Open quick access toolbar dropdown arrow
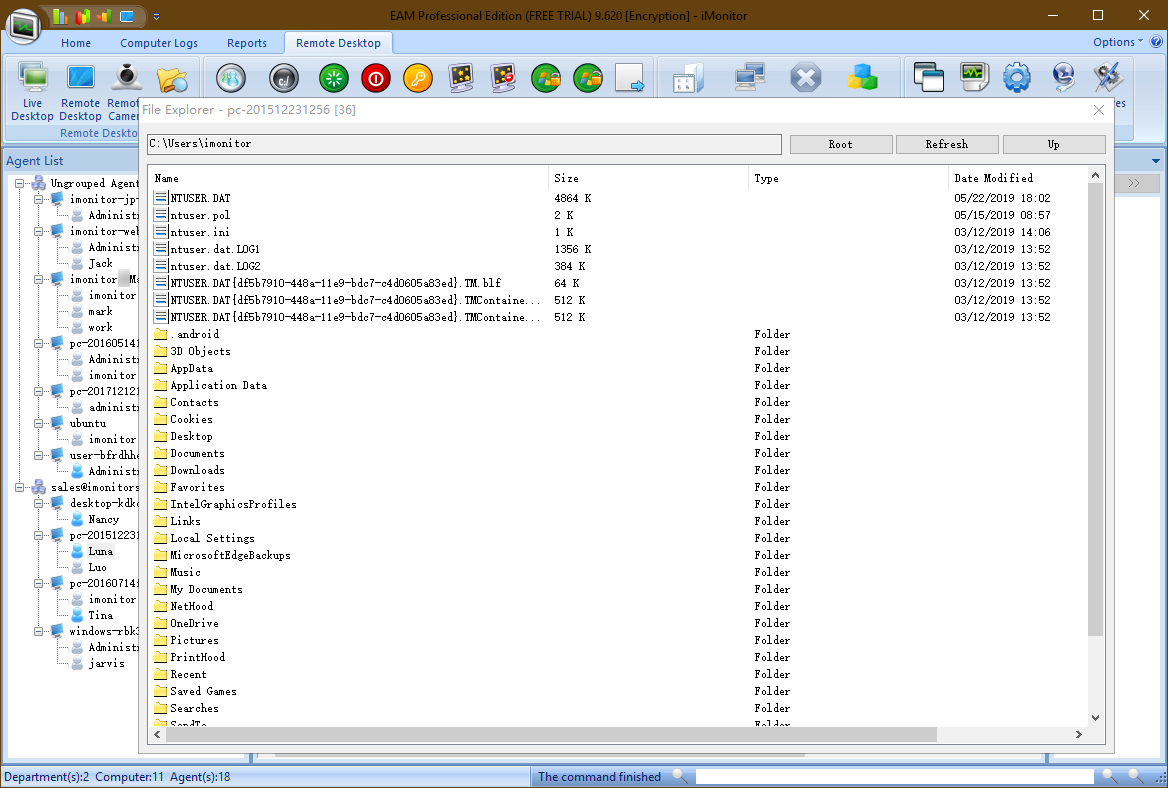The width and height of the screenshot is (1168, 788). tap(156, 16)
